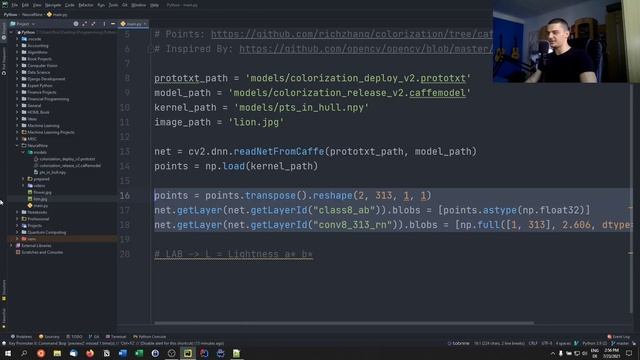Click the taskbar search icon

(24, 353)
